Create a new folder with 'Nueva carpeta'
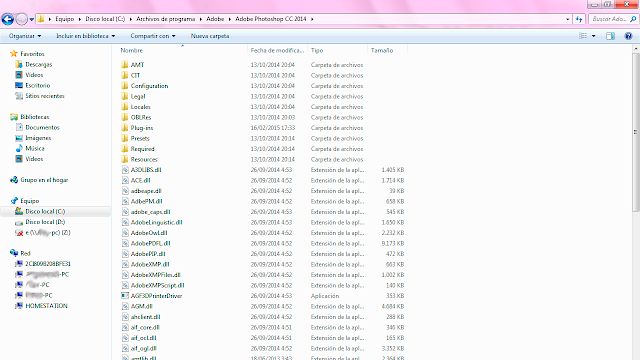Viewport: 640px width, 360px height. click(210, 36)
